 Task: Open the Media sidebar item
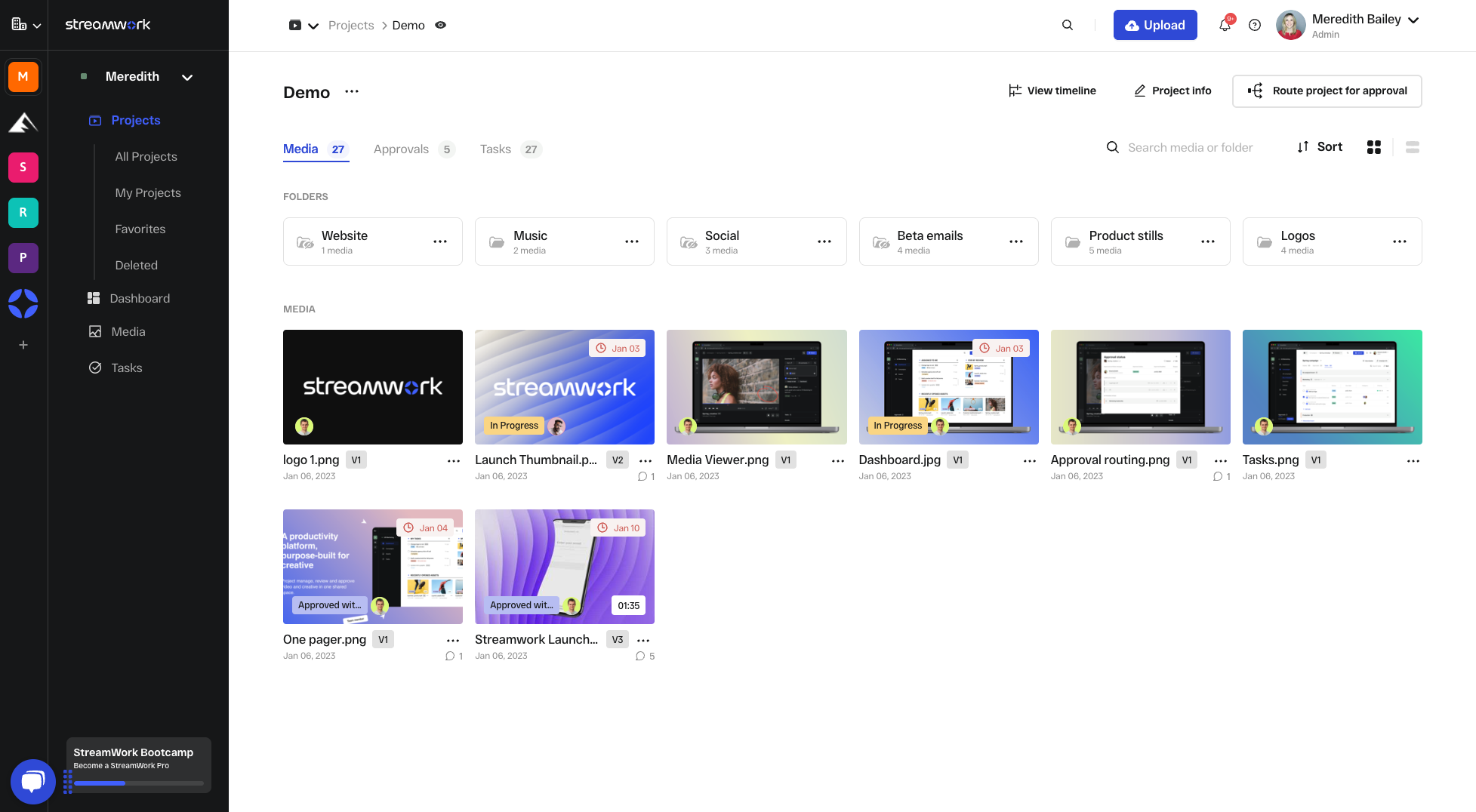[x=117, y=331]
